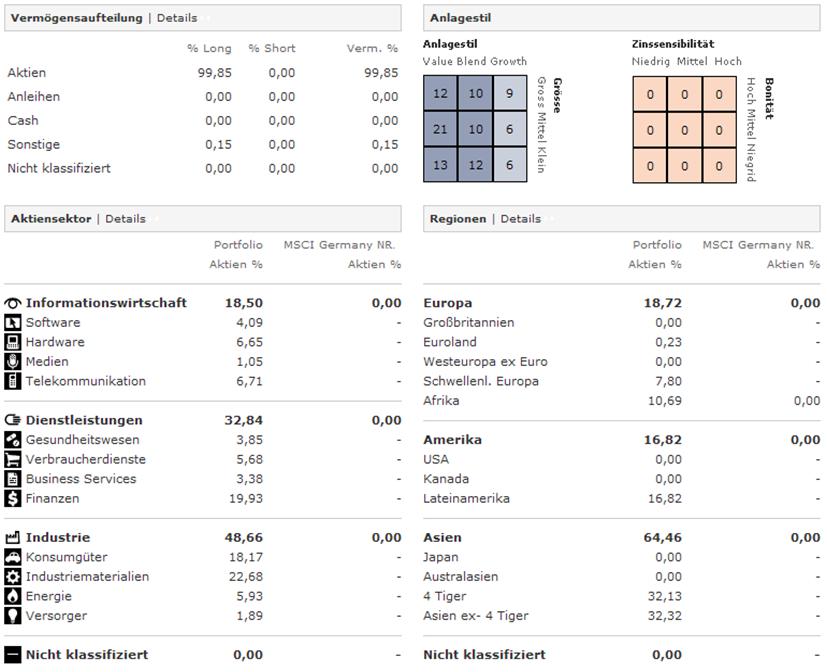Click the Finanzen dollar icon
This screenshot has width=827, height=672.
[x=13, y=498]
